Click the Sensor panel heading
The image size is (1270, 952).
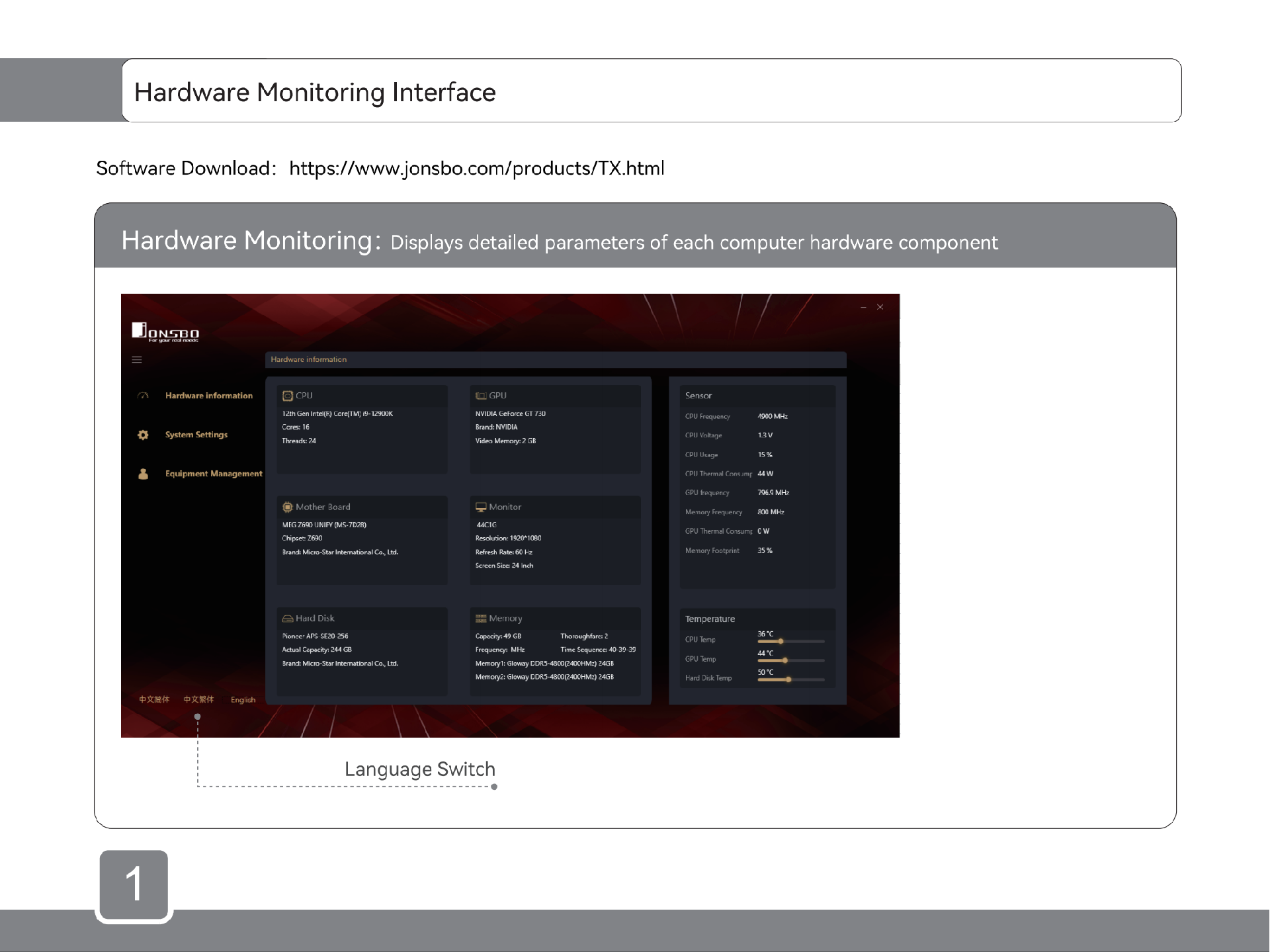(698, 396)
